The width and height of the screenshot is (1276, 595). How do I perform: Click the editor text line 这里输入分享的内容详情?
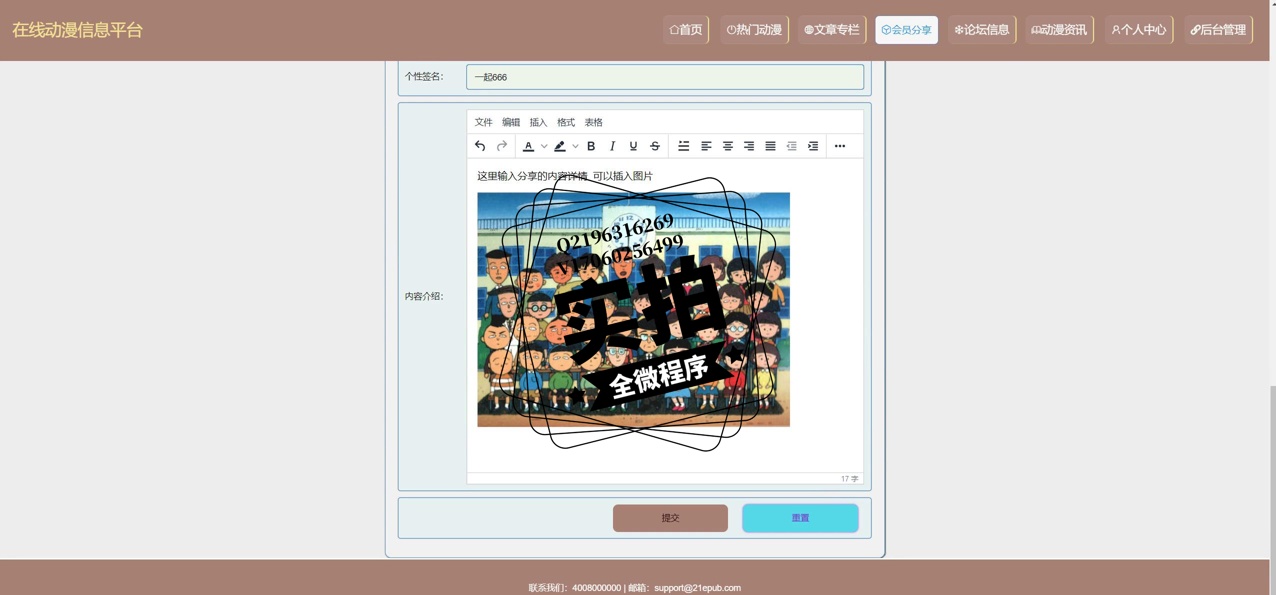pyautogui.click(x=565, y=176)
